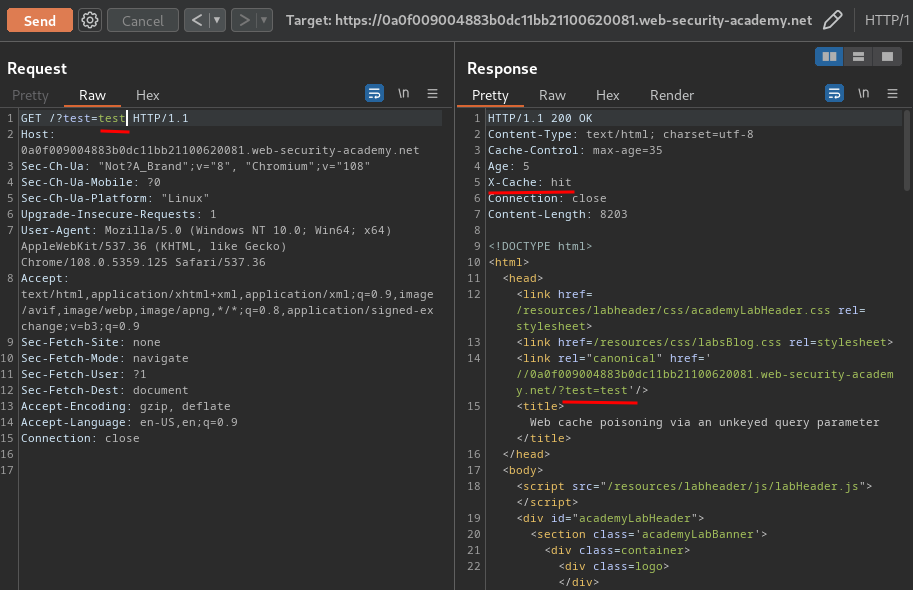Click 'Web cache poisoning' title text

pyautogui.click(x=705, y=422)
